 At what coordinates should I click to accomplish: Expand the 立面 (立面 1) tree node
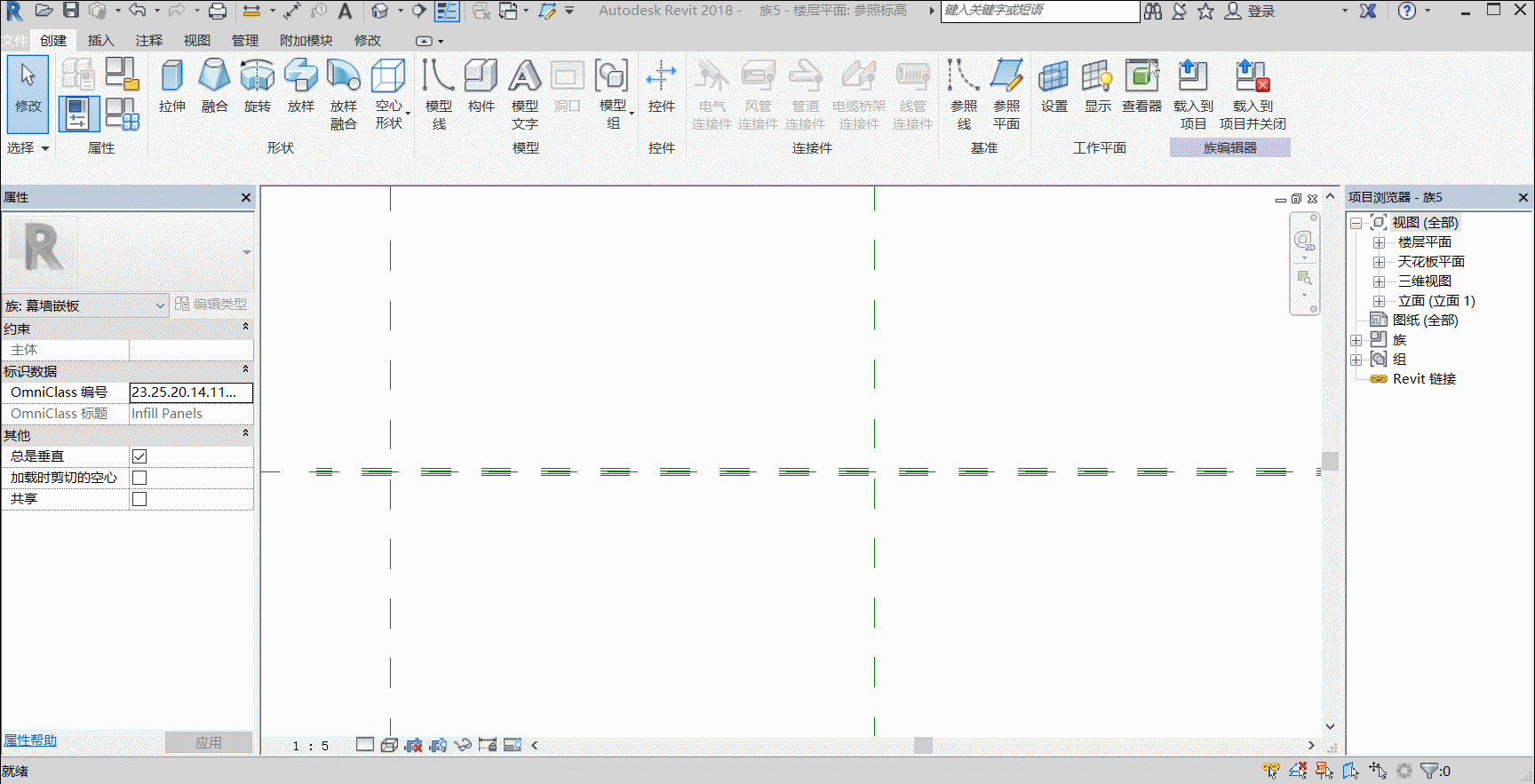coord(1379,301)
